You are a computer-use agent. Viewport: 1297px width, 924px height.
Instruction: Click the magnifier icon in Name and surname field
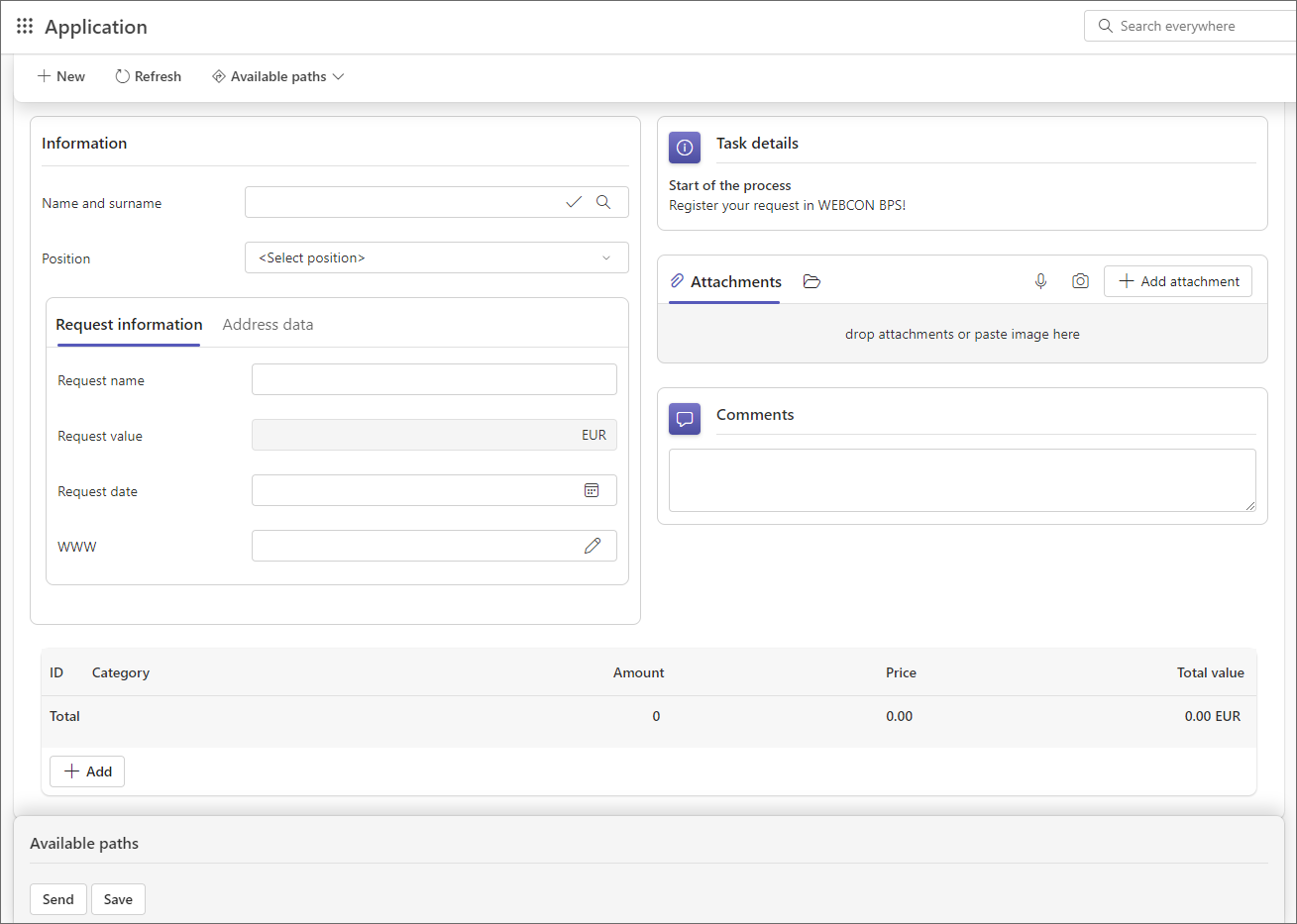coord(603,202)
